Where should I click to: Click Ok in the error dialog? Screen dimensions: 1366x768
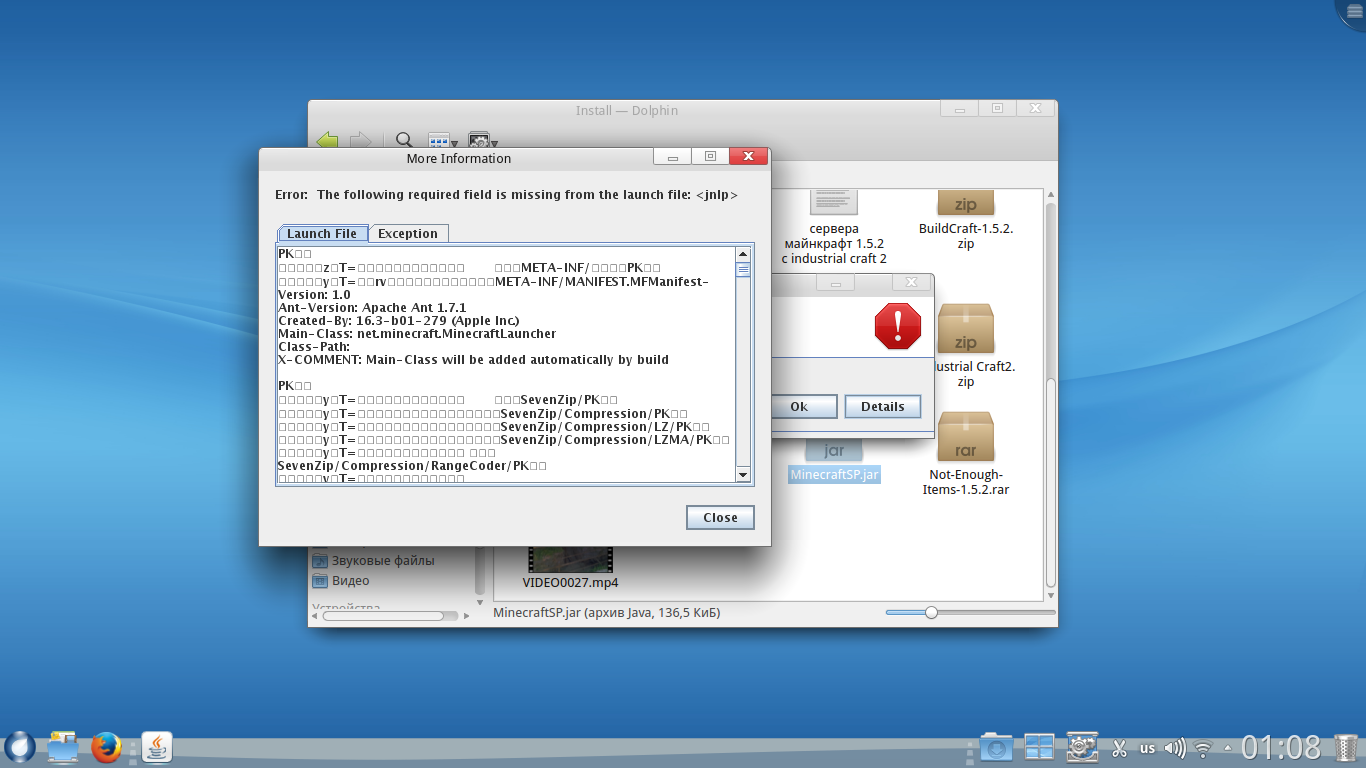(799, 406)
